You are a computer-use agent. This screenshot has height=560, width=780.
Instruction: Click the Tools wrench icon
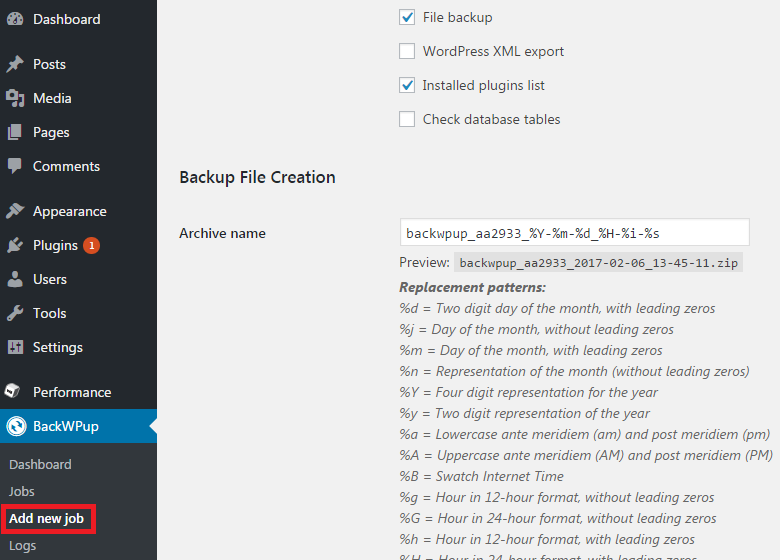tap(15, 313)
